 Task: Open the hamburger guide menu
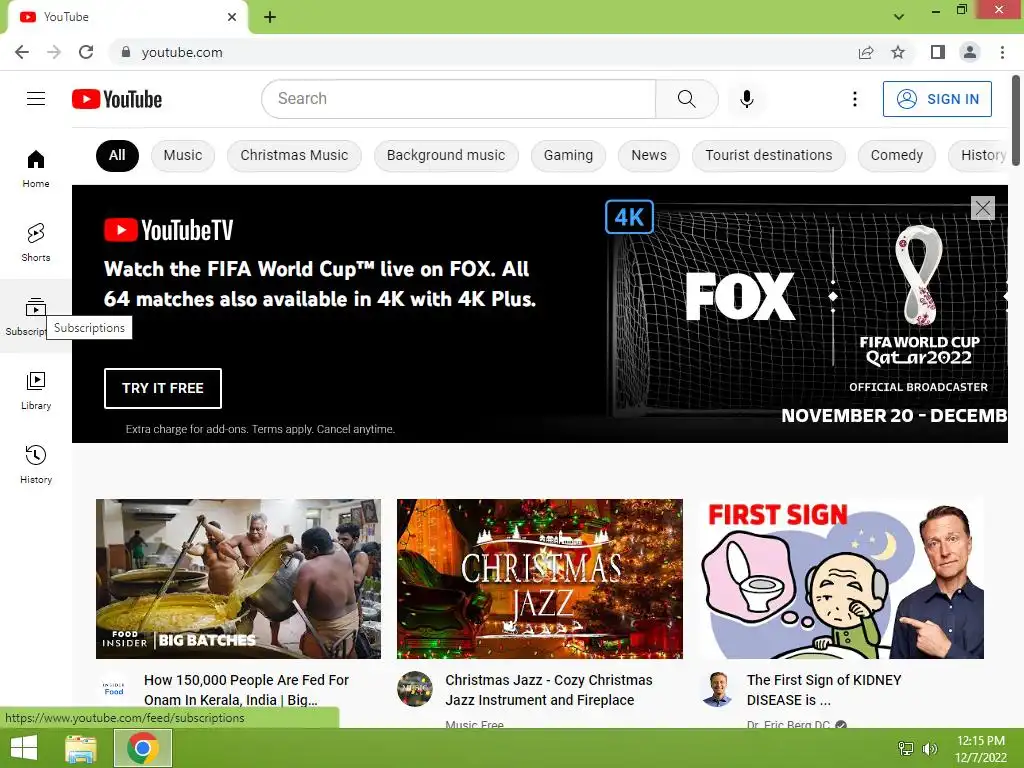[x=36, y=99]
